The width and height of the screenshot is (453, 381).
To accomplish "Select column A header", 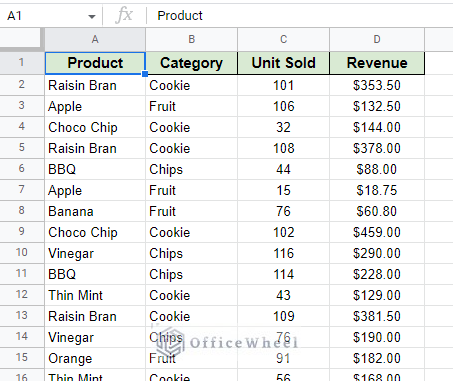I will tap(95, 39).
